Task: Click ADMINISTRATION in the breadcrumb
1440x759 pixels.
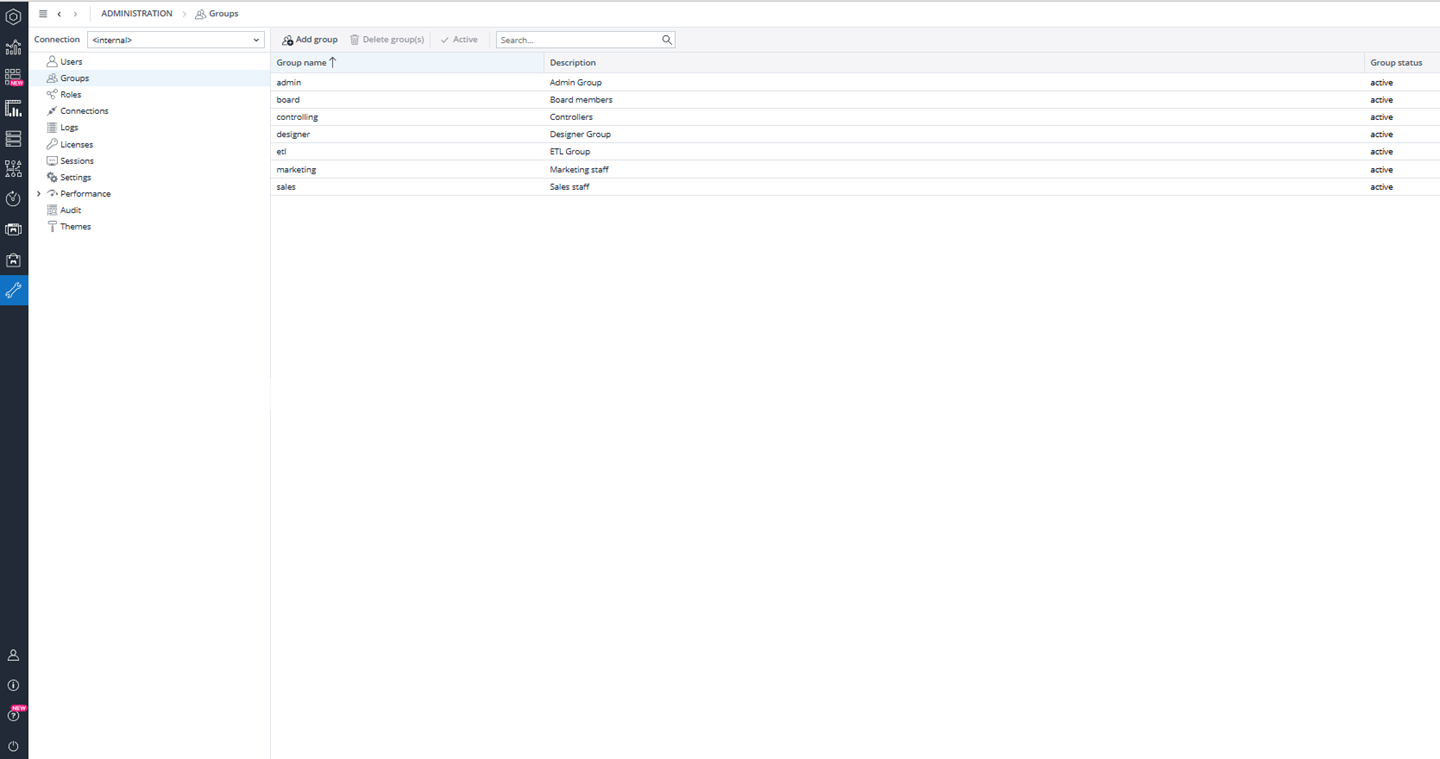Action: point(136,14)
